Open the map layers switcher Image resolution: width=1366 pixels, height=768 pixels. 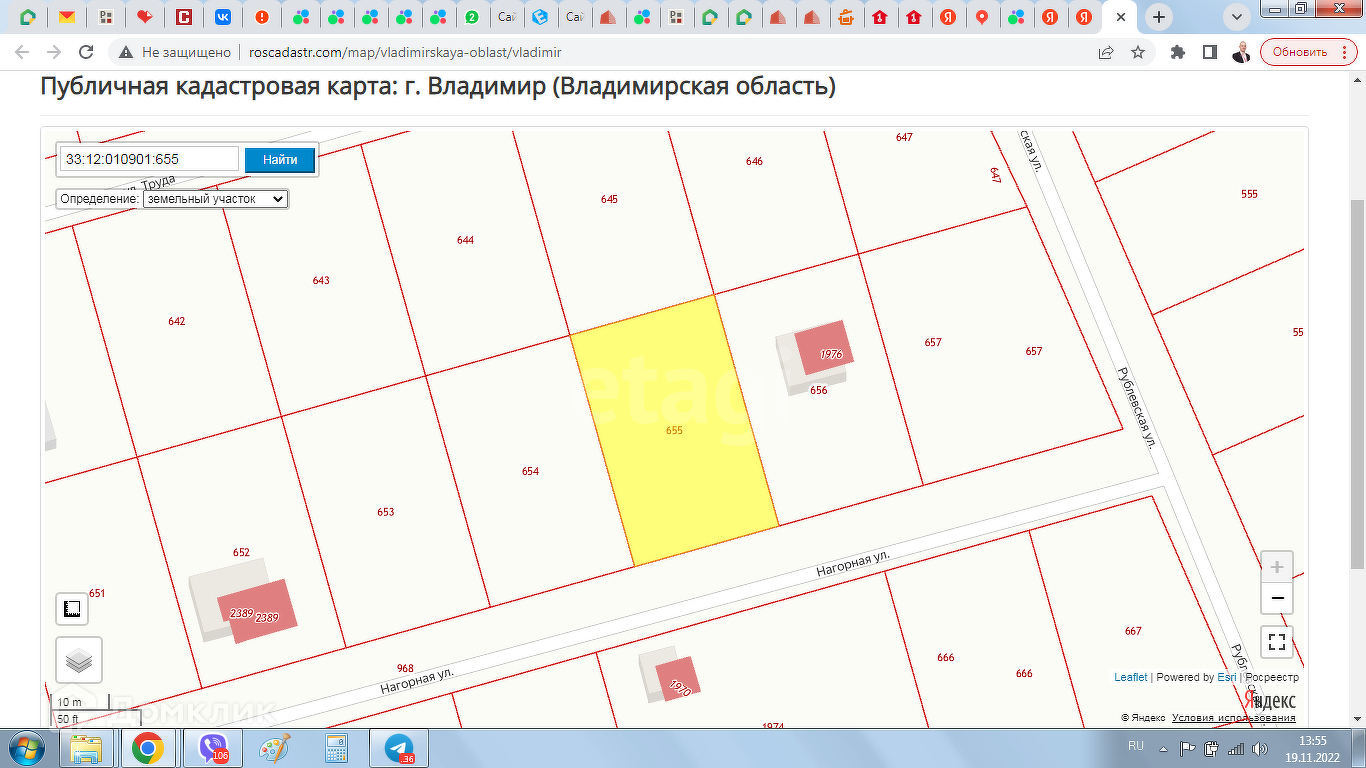[x=79, y=660]
